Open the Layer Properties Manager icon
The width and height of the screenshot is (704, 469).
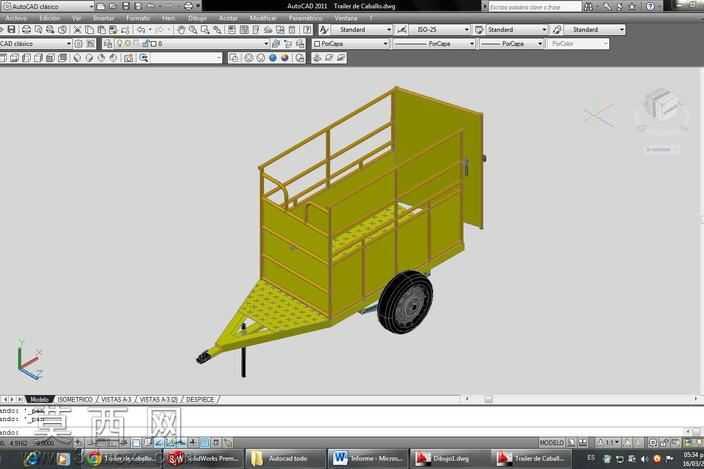pos(108,44)
